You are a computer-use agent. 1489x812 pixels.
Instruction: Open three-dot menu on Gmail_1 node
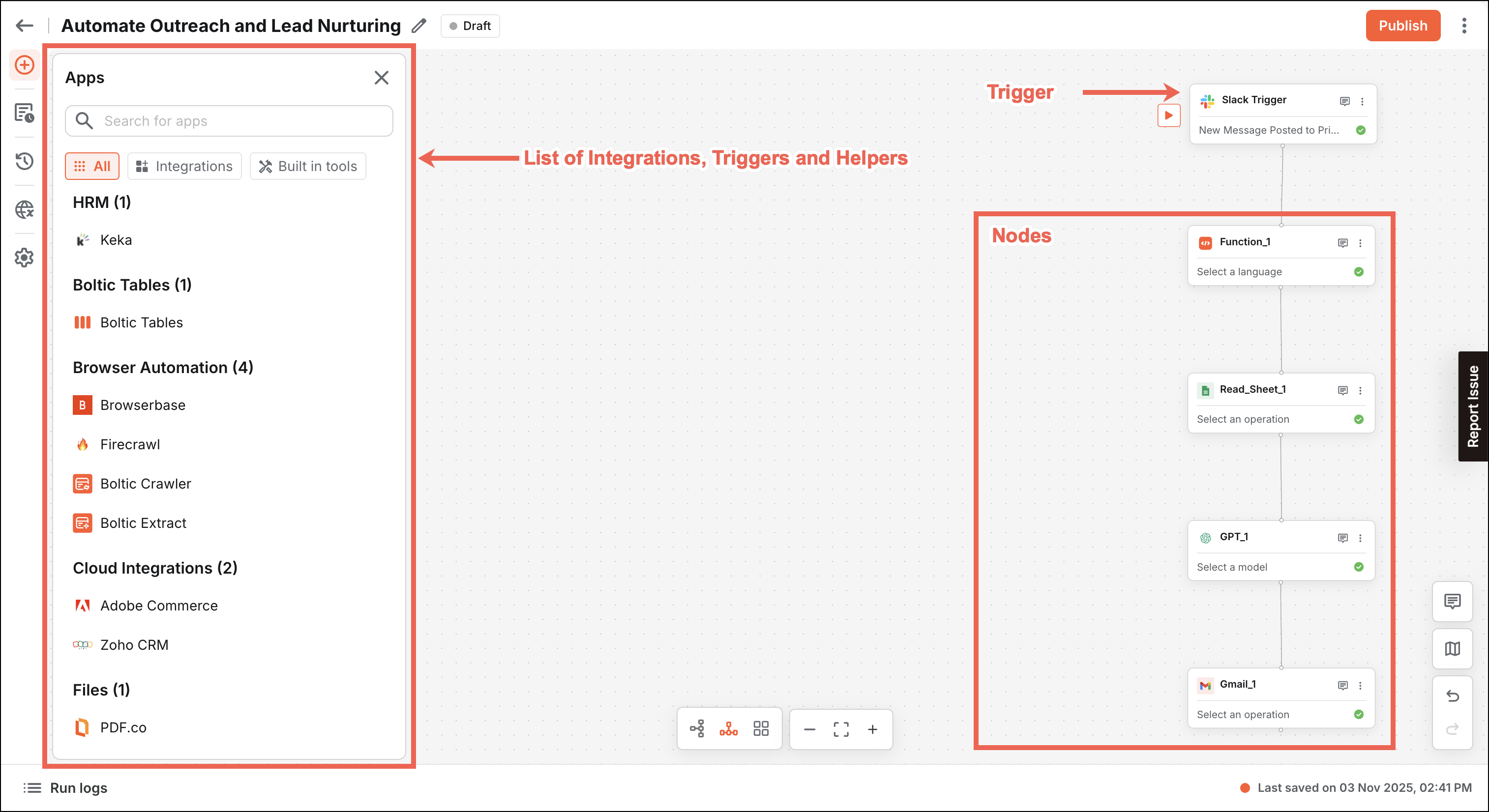pyautogui.click(x=1360, y=685)
